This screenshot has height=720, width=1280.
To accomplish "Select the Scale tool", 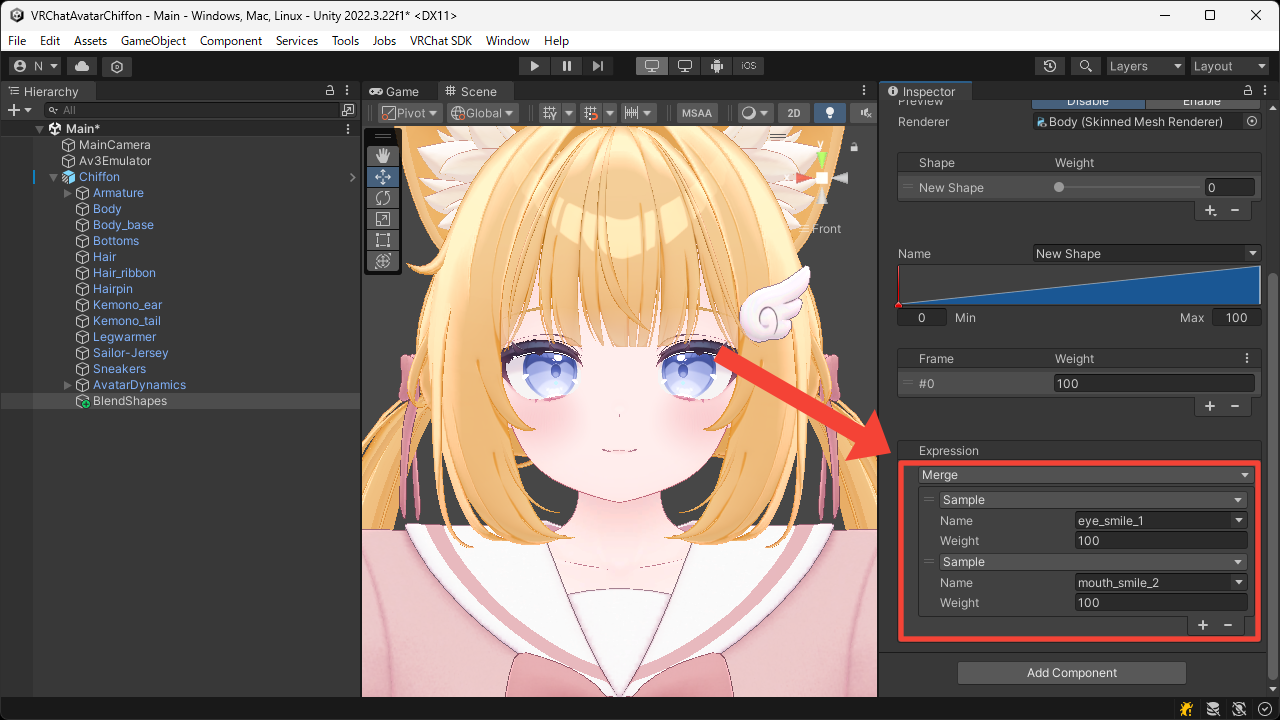I will coord(382,219).
